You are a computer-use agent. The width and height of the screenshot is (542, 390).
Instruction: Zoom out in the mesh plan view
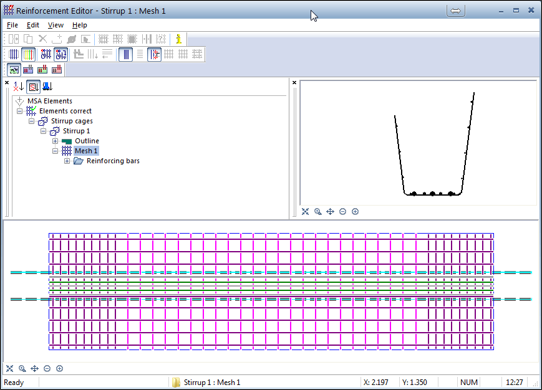pyautogui.click(x=47, y=369)
